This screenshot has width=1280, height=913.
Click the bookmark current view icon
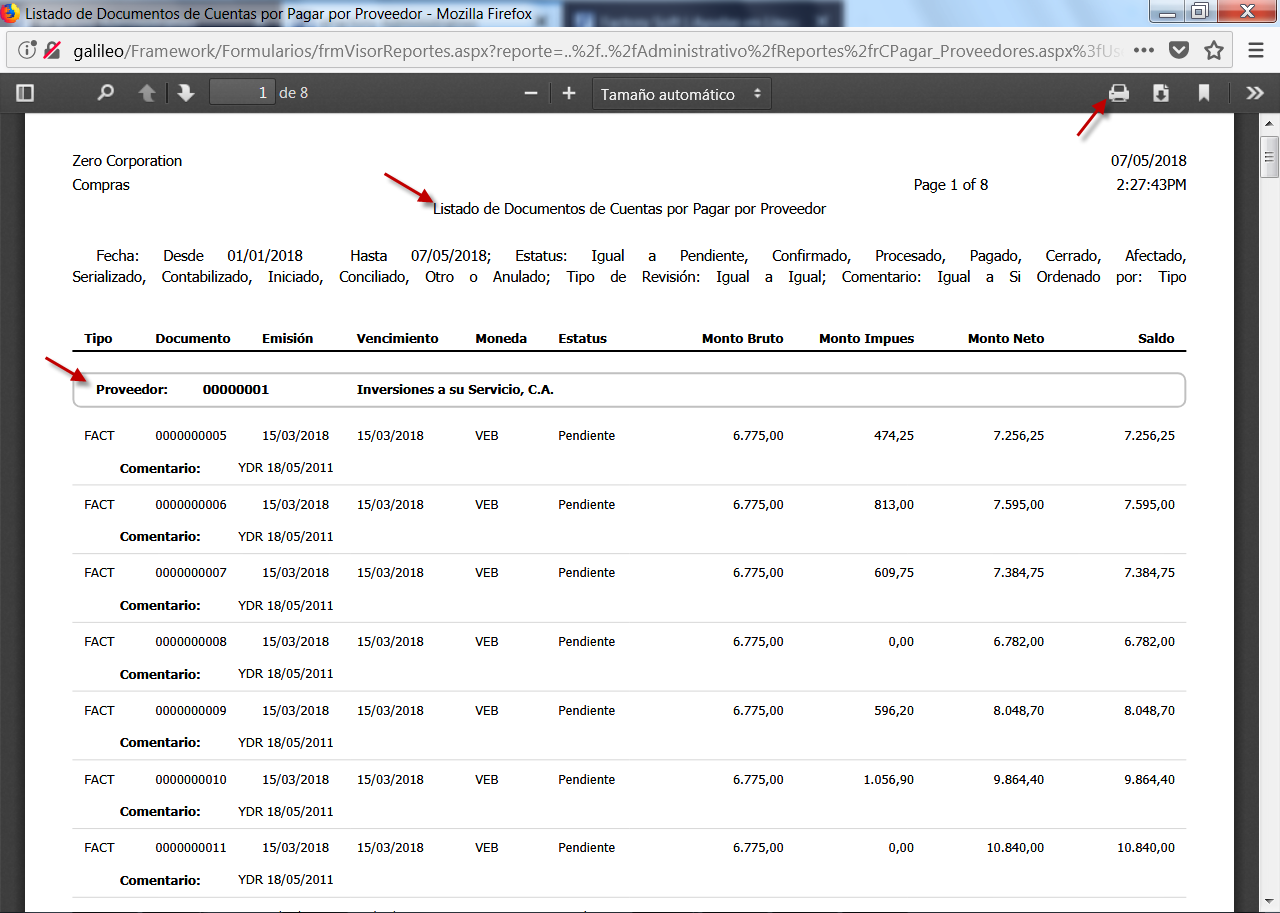1204,93
